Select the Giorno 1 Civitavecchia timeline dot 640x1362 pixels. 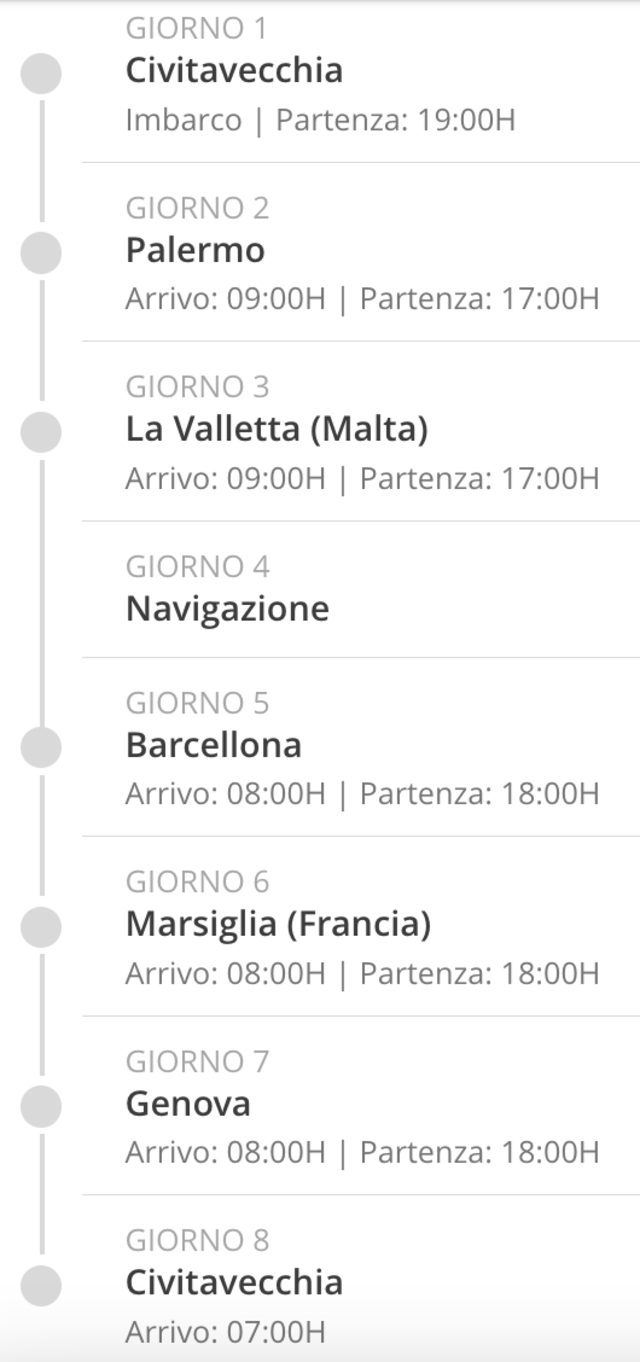click(x=41, y=73)
